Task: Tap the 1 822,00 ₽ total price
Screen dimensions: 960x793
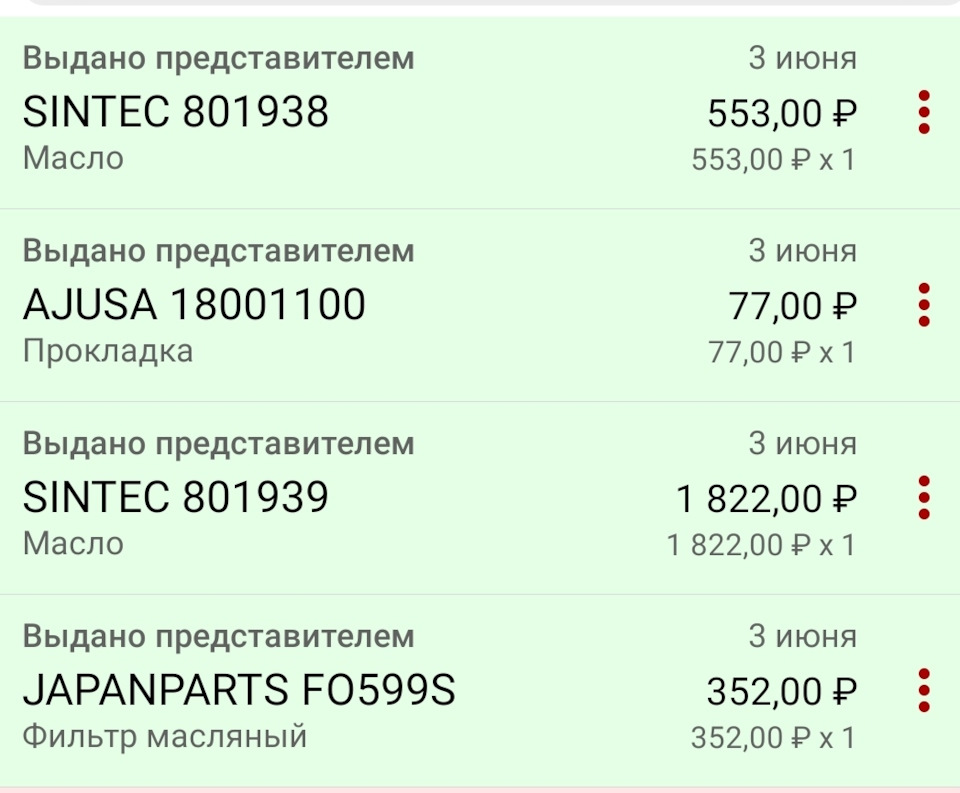Action: (766, 499)
